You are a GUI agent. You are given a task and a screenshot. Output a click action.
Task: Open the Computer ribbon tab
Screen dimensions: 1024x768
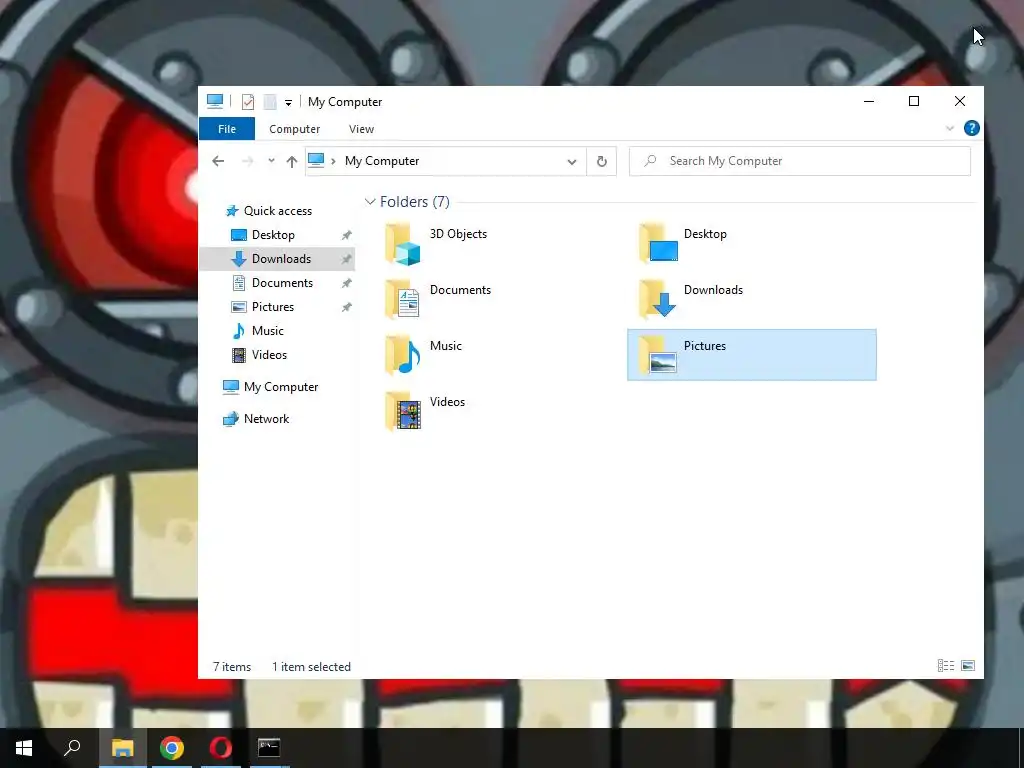[295, 129]
